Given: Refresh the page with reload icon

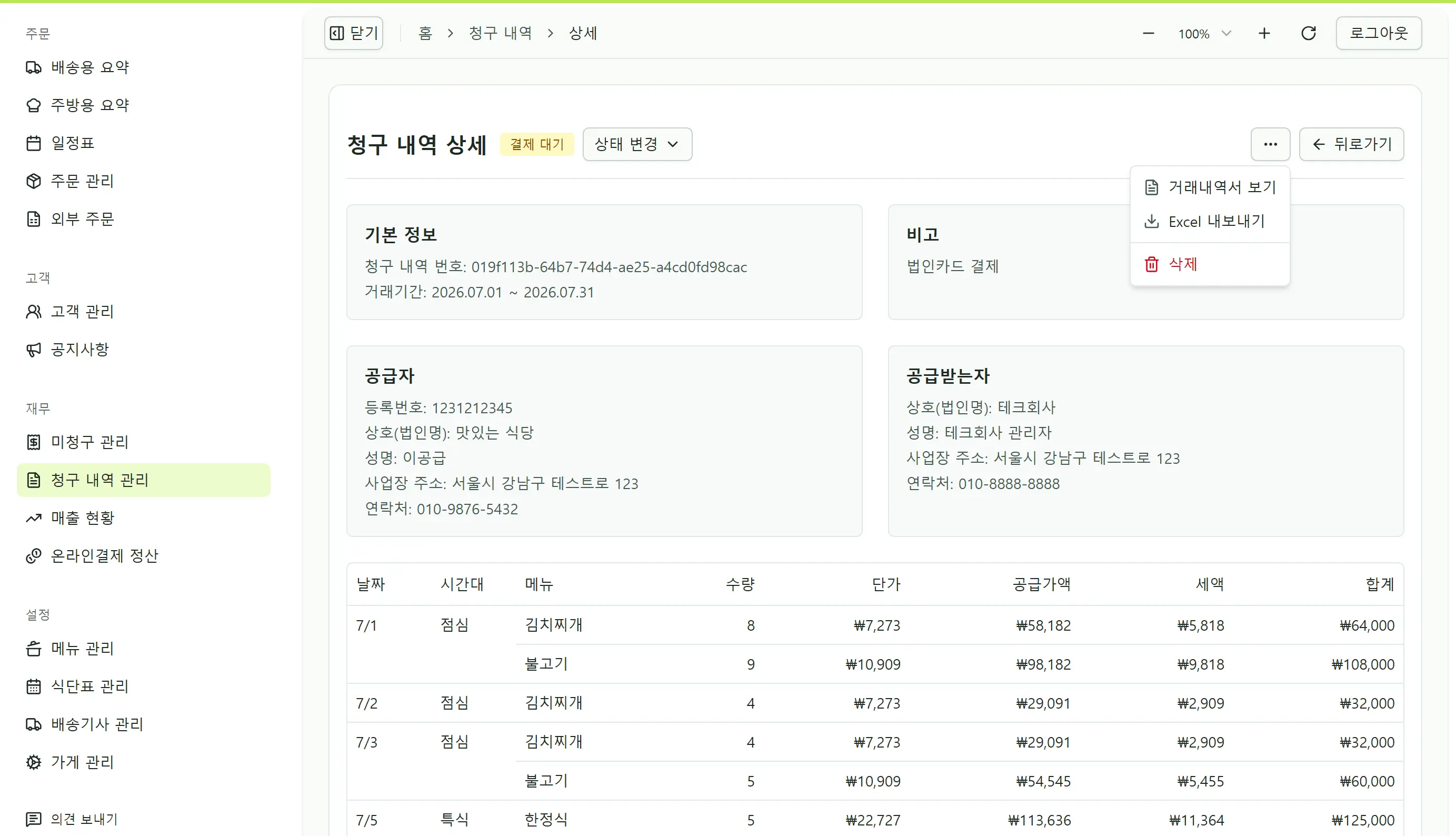Looking at the screenshot, I should (x=1309, y=33).
